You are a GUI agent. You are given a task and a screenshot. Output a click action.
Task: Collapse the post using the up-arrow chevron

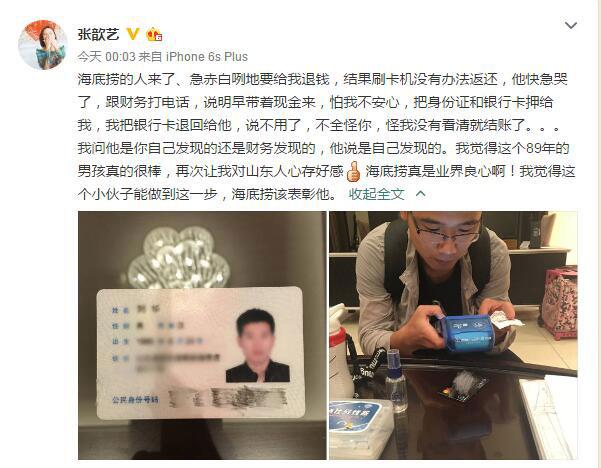tap(420, 194)
